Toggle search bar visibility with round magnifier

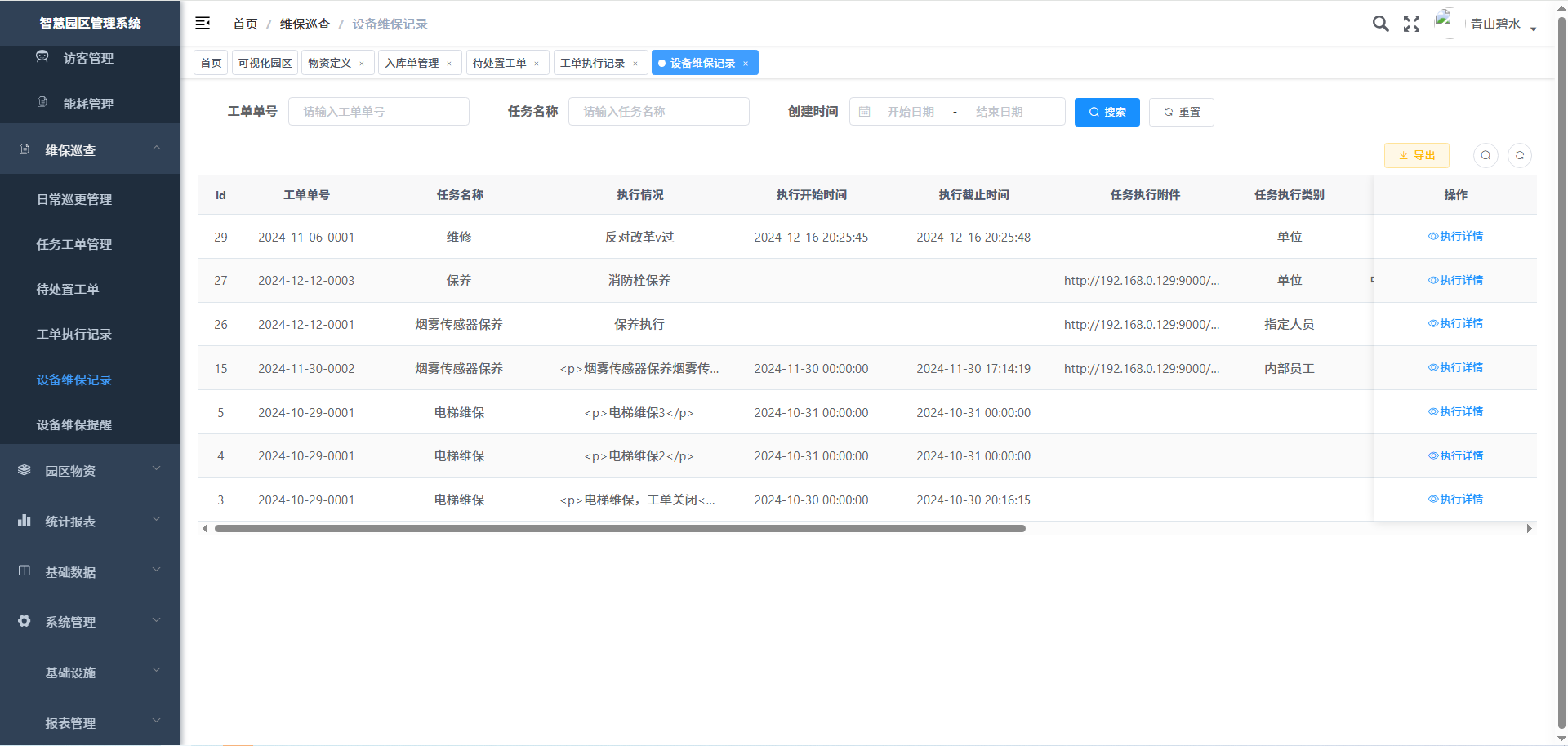coord(1486,155)
